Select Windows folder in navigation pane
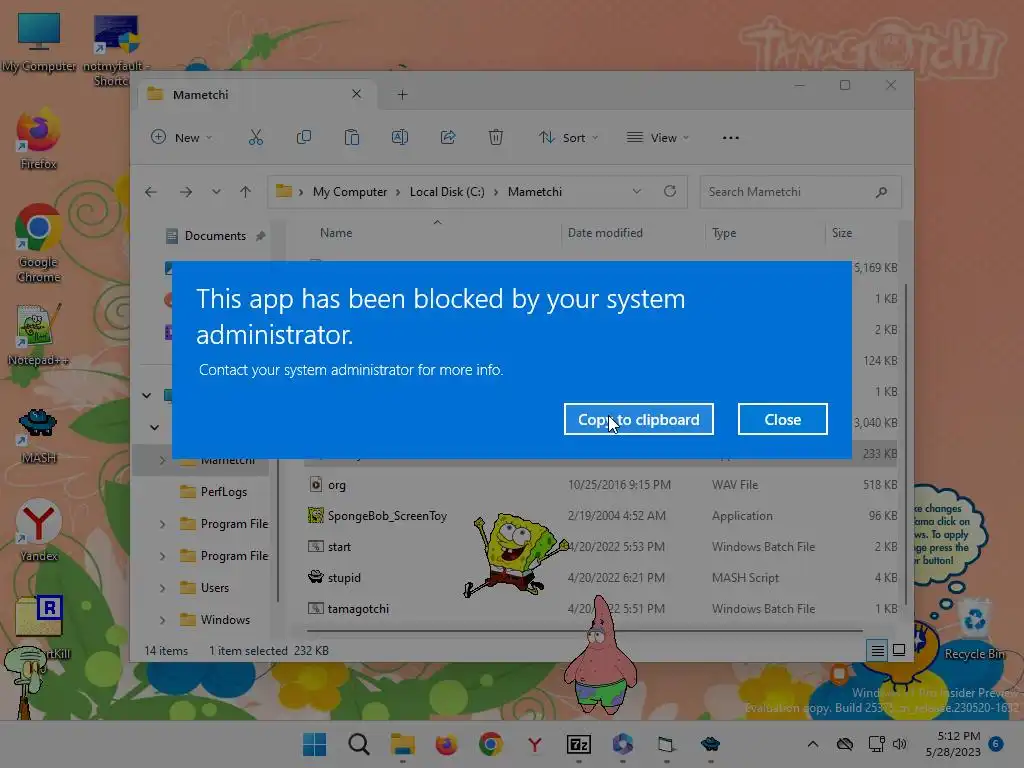Image resolution: width=1024 pixels, height=768 pixels. point(225,620)
